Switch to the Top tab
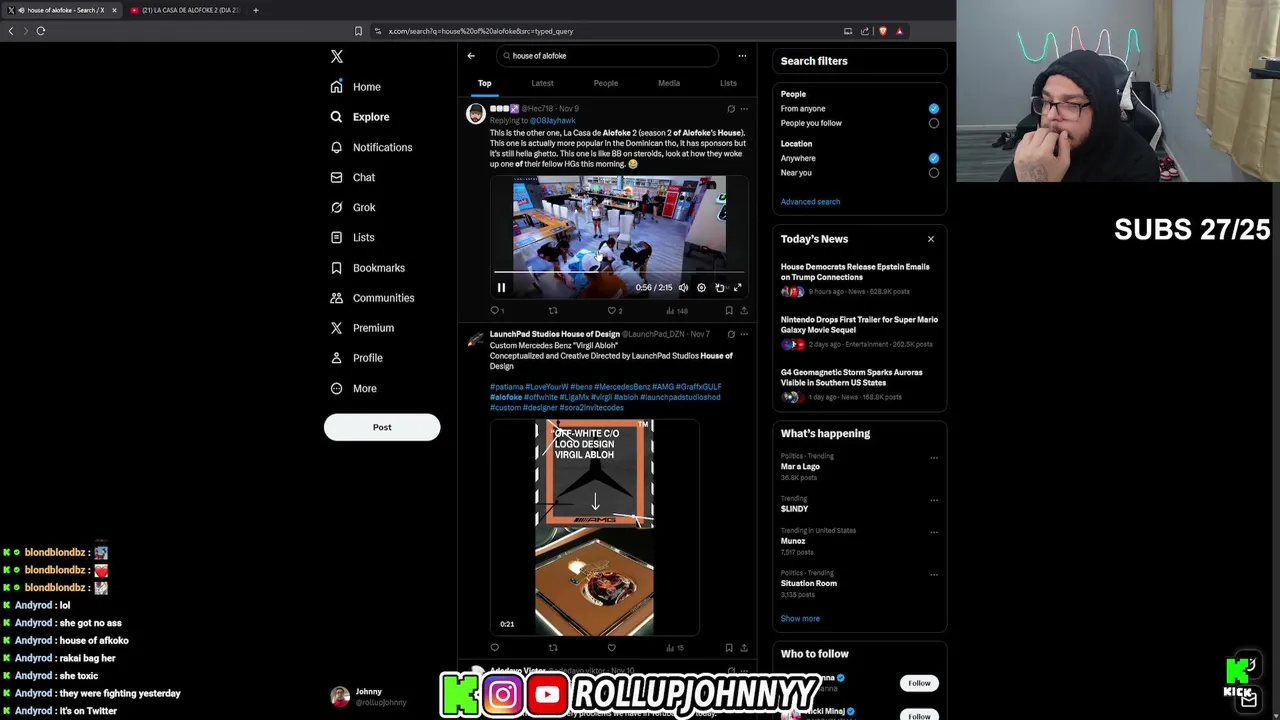Image resolution: width=1280 pixels, height=720 pixels. [x=484, y=83]
